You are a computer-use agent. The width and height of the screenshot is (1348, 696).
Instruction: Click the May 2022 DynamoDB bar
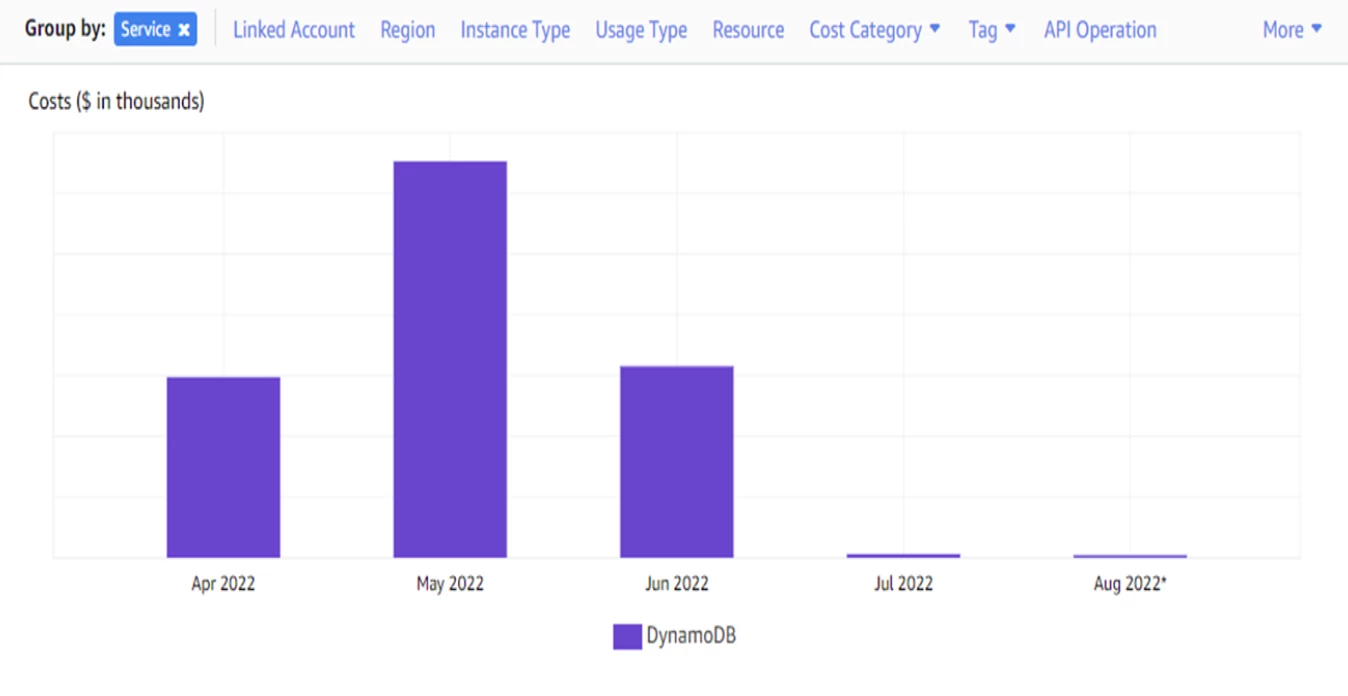450,359
